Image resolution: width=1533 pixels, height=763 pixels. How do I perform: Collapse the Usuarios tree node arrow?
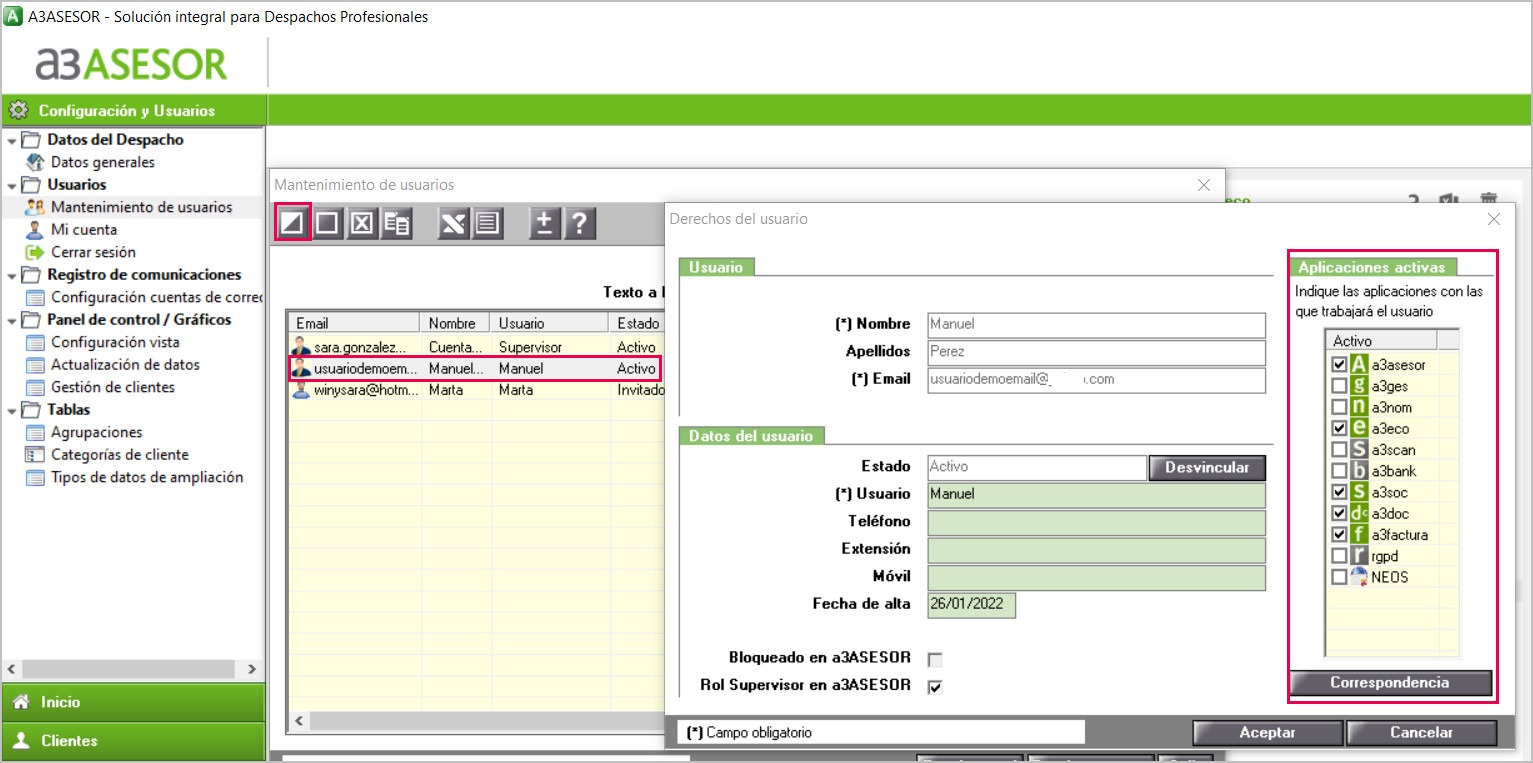click(12, 185)
